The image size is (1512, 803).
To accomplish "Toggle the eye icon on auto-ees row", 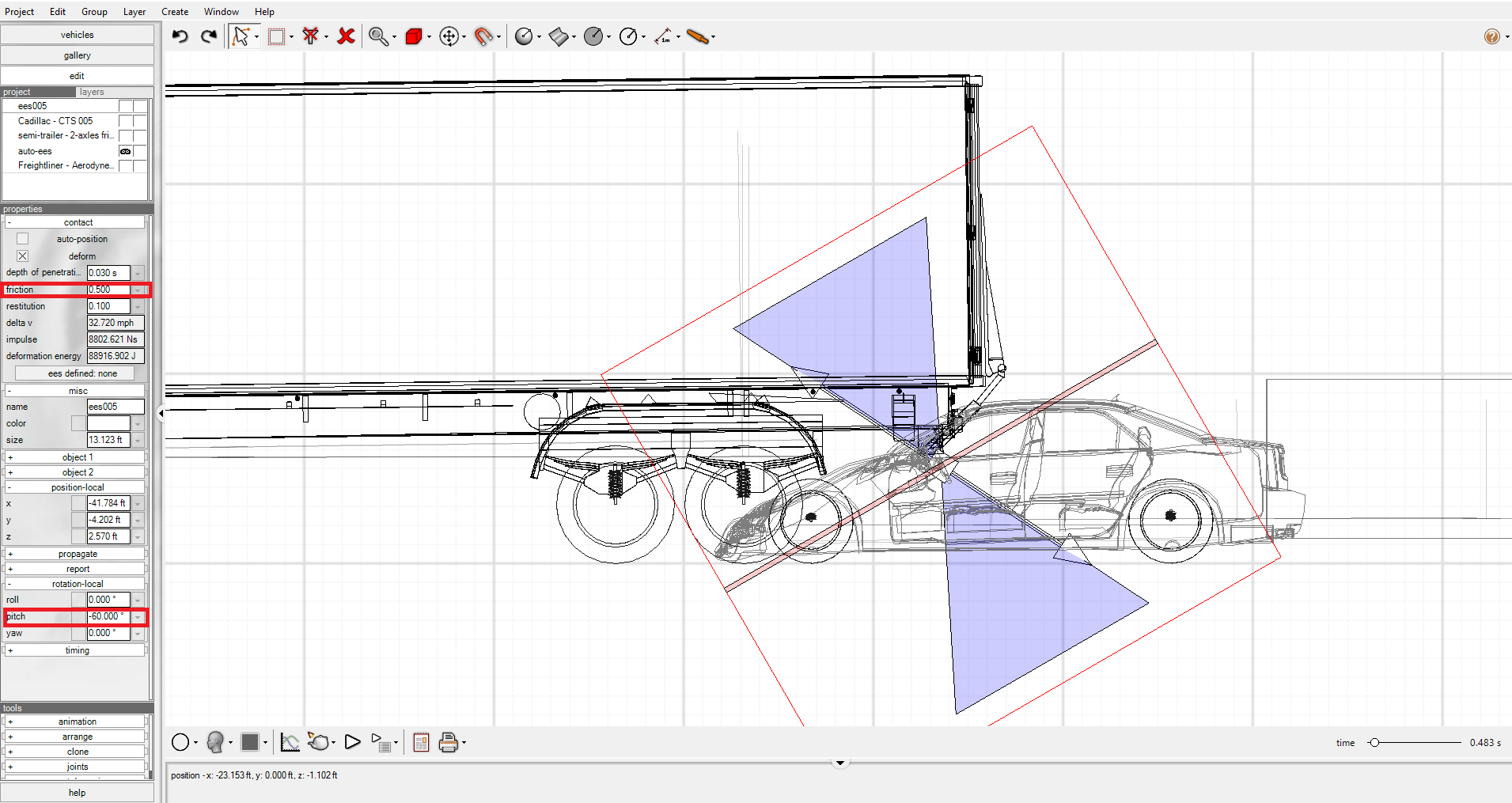I will (x=125, y=151).
